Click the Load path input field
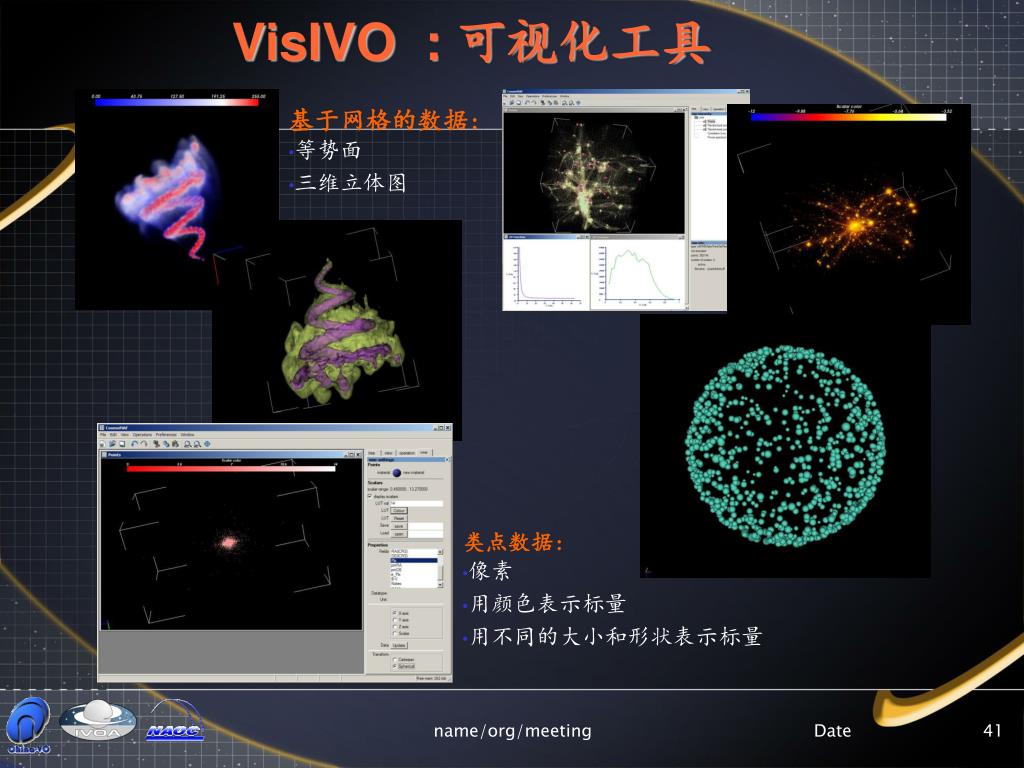Image resolution: width=1024 pixels, height=768 pixels. pyautogui.click(x=425, y=534)
